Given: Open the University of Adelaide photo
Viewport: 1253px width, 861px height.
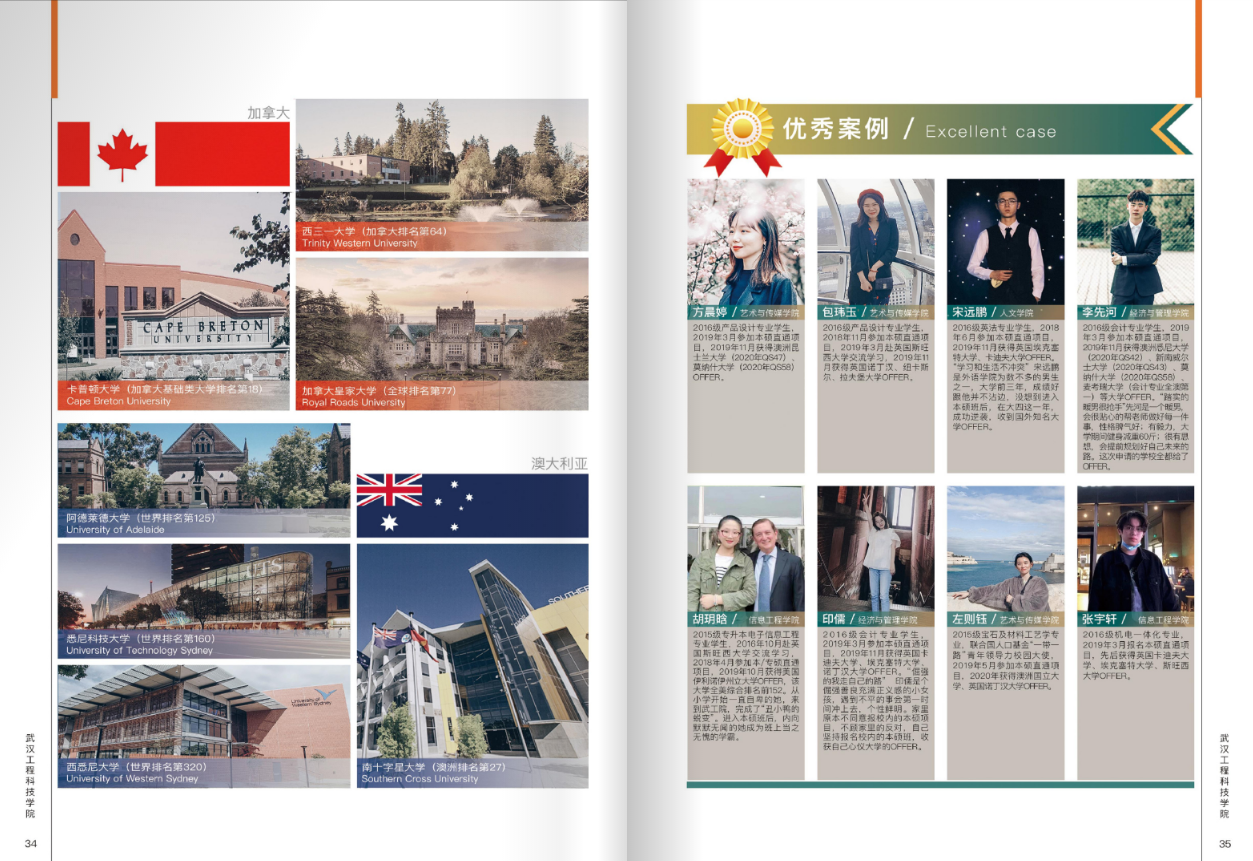Looking at the screenshot, I should [x=204, y=480].
